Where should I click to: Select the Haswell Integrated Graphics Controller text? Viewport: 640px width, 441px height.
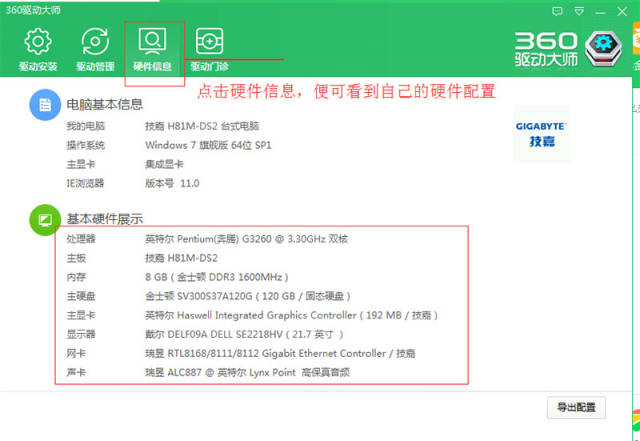click(291, 315)
